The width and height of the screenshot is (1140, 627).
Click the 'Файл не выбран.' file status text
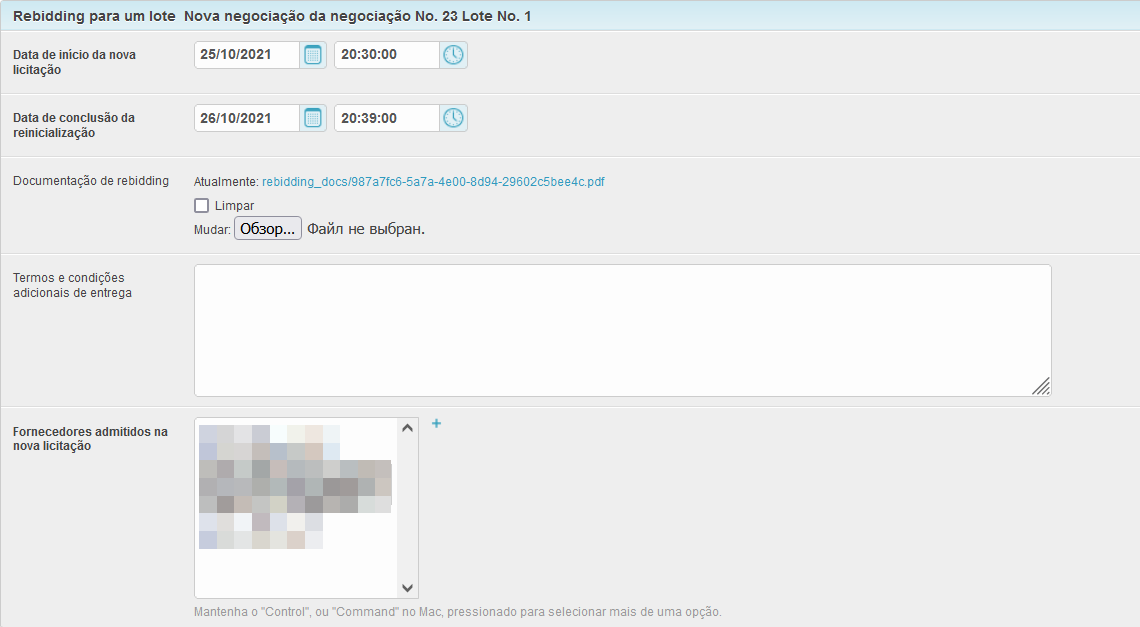tap(366, 229)
